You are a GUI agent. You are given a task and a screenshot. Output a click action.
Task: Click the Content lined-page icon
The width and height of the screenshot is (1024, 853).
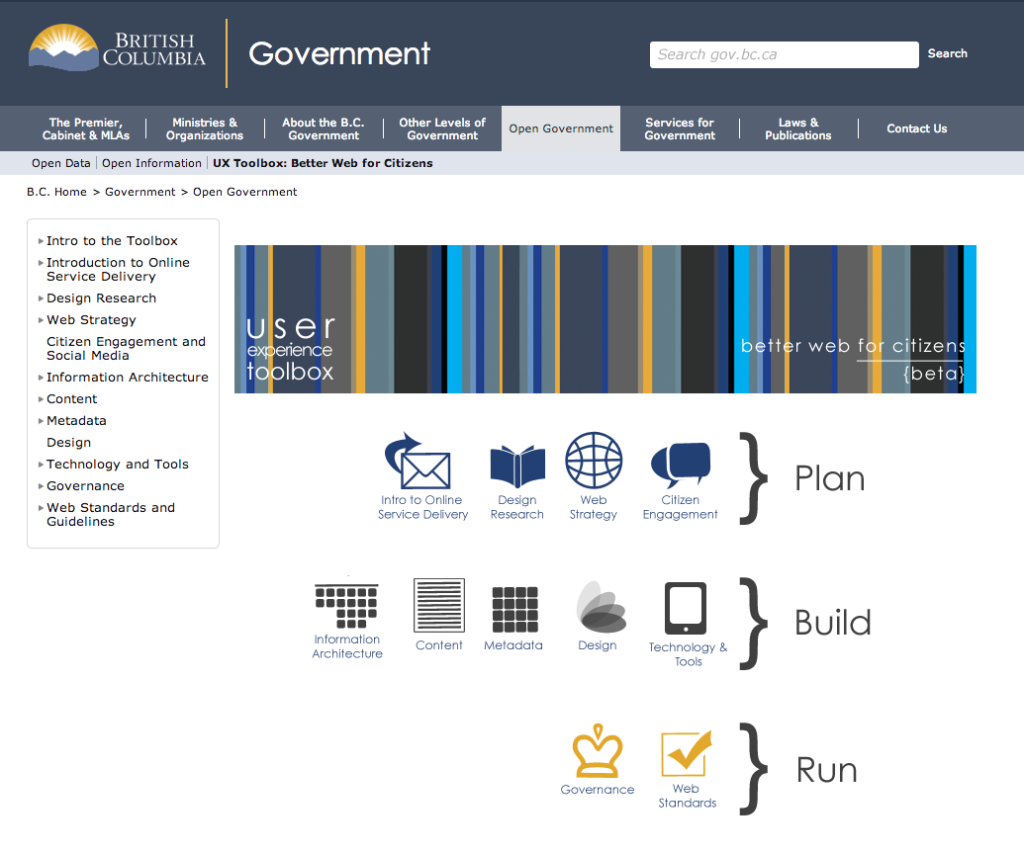[439, 605]
